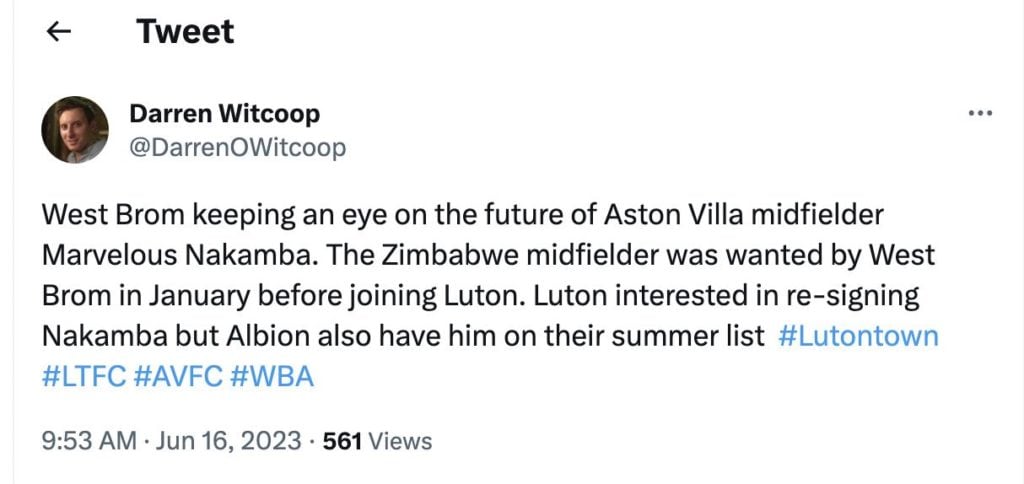
Task: Click the 'West Brom keeping an eye' line
Action: pyautogui.click(x=462, y=215)
